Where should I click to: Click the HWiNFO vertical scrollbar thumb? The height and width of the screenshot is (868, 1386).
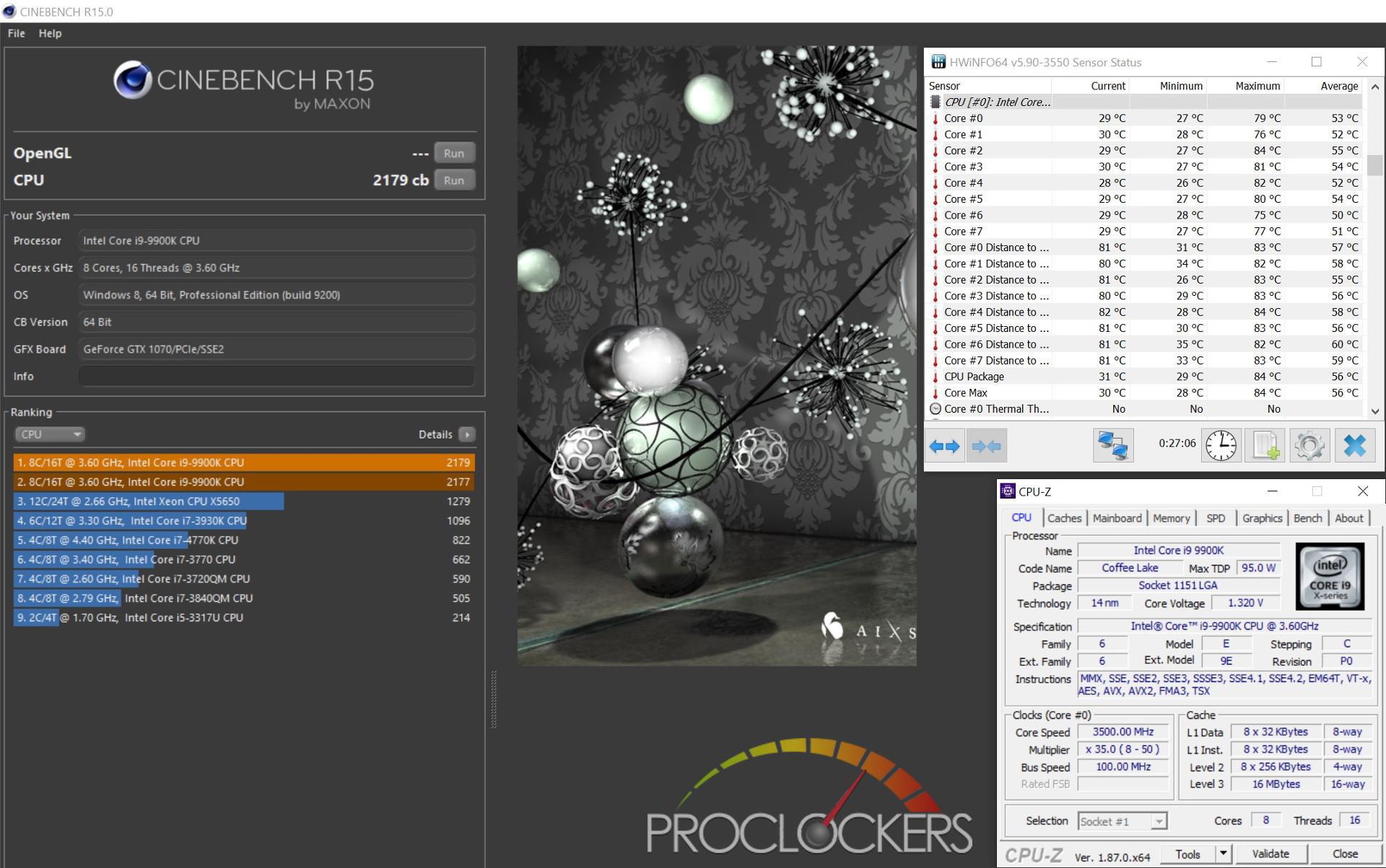coord(1375,165)
